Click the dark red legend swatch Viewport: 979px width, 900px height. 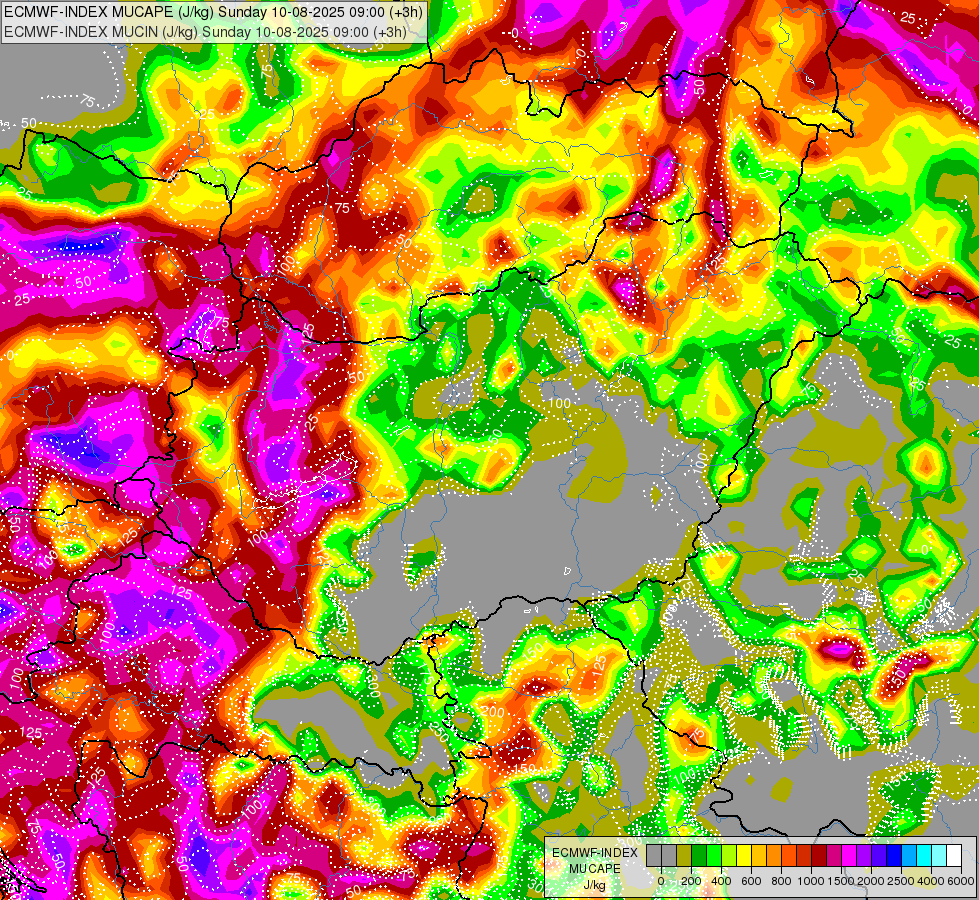819,855
